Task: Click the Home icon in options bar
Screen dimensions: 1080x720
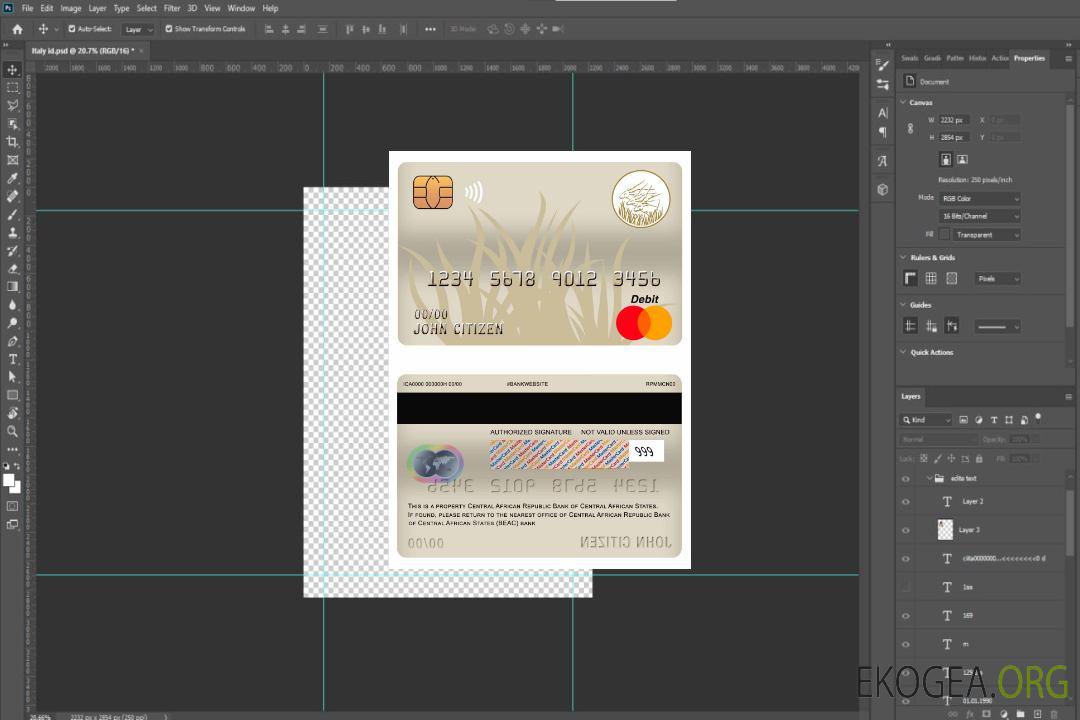Action: (x=17, y=29)
